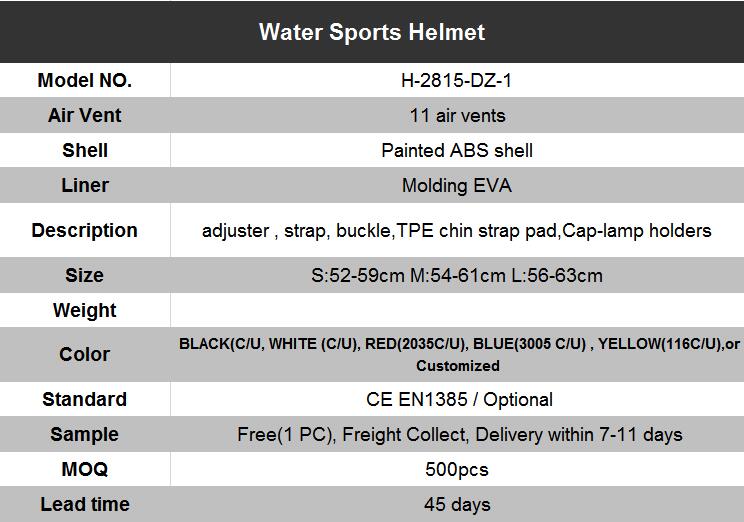Click the Free(1 PC) sample details text
The height and width of the screenshot is (522, 744).
coord(460,434)
